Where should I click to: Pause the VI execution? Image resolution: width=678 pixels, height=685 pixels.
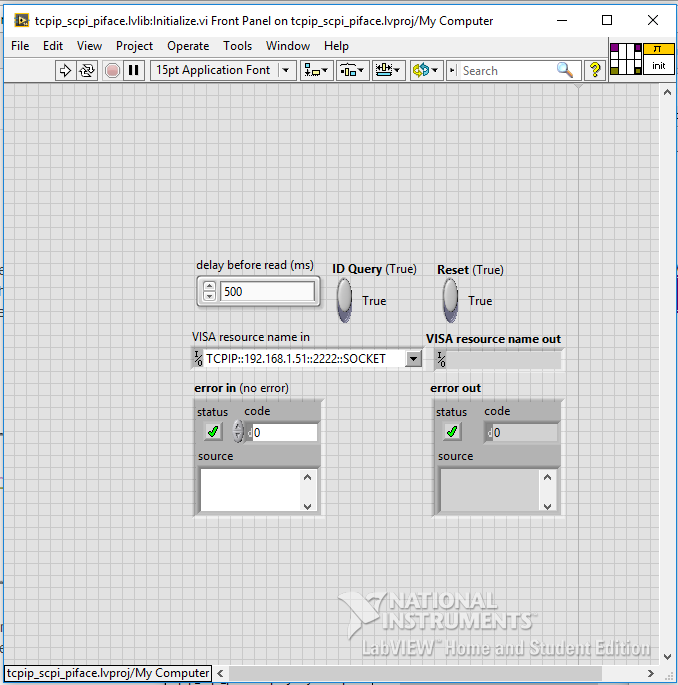[134, 70]
